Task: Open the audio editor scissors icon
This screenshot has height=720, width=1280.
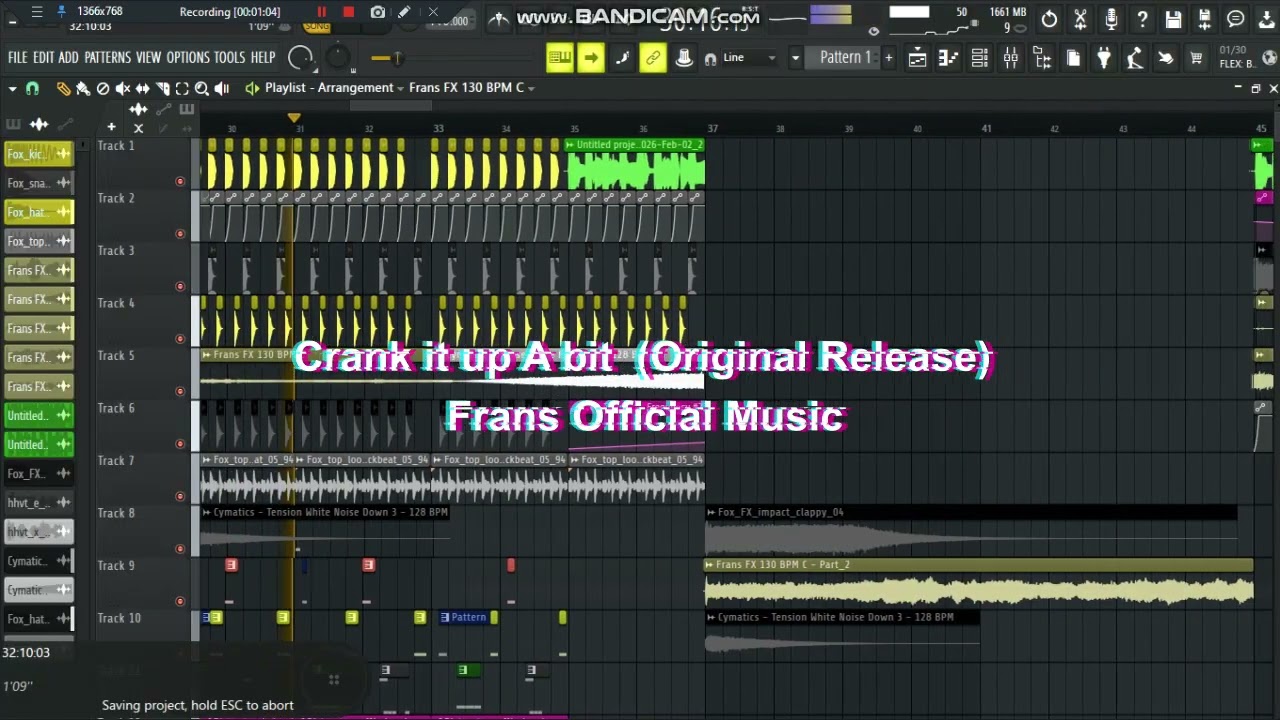Action: 1080,19
